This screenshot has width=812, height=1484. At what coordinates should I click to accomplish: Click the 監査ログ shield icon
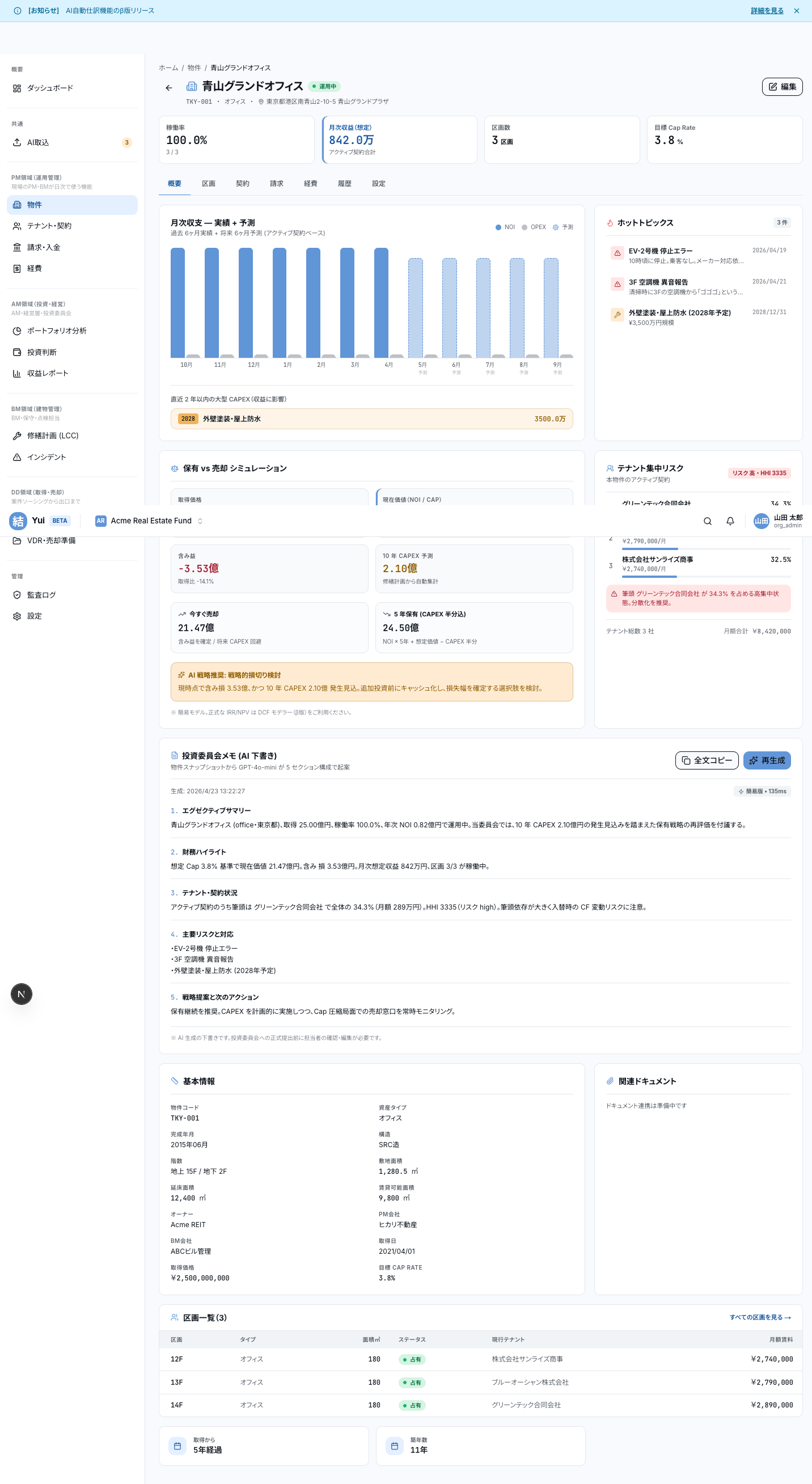(x=16, y=595)
